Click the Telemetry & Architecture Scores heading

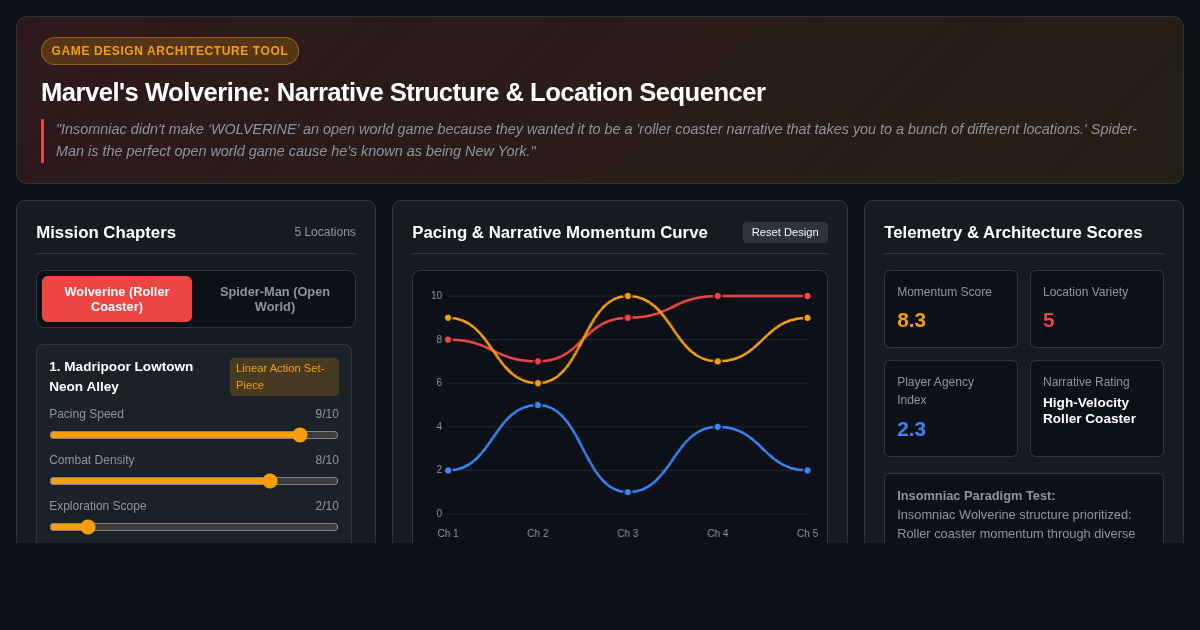point(1013,232)
